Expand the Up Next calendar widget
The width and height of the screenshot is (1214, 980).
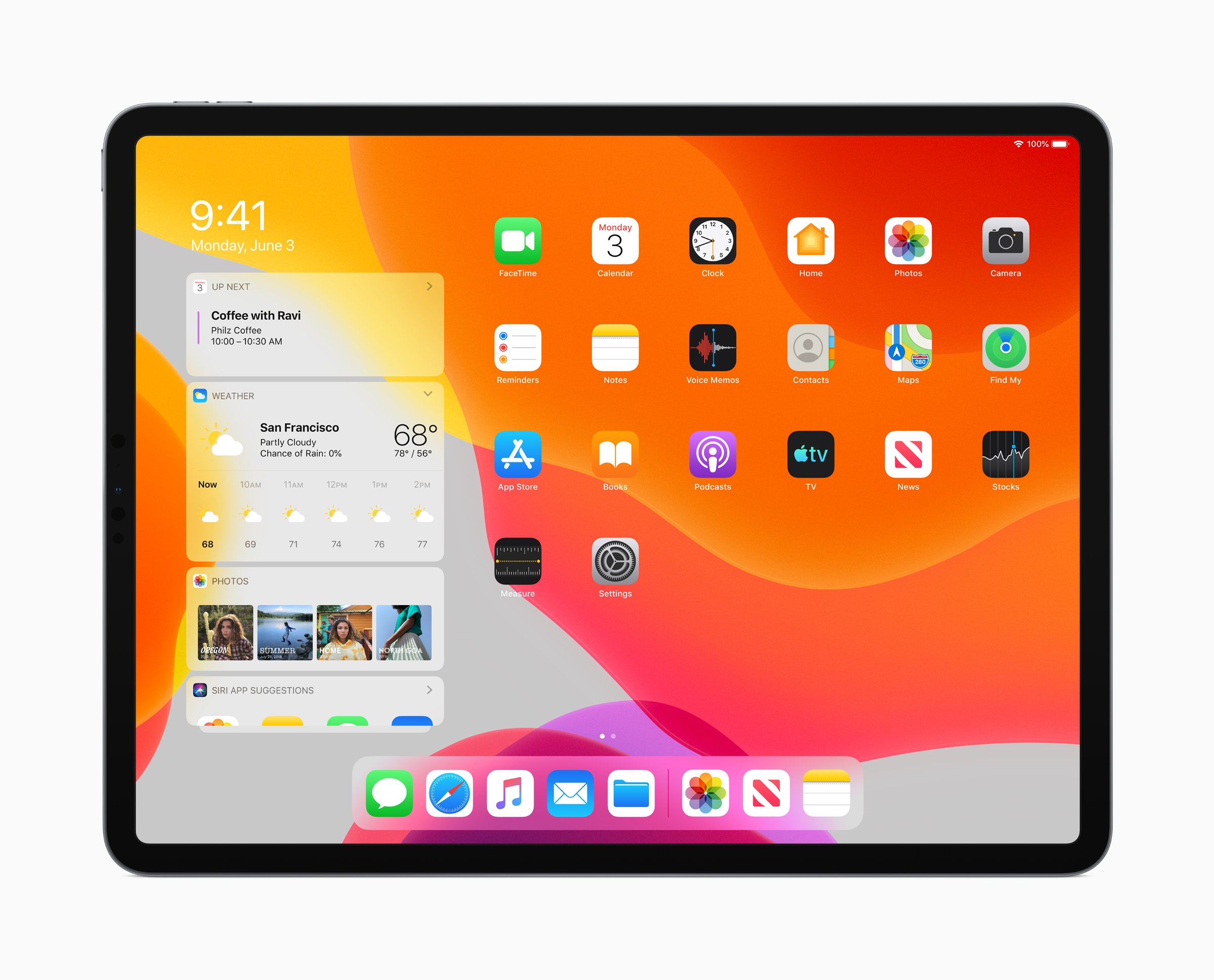tap(429, 286)
